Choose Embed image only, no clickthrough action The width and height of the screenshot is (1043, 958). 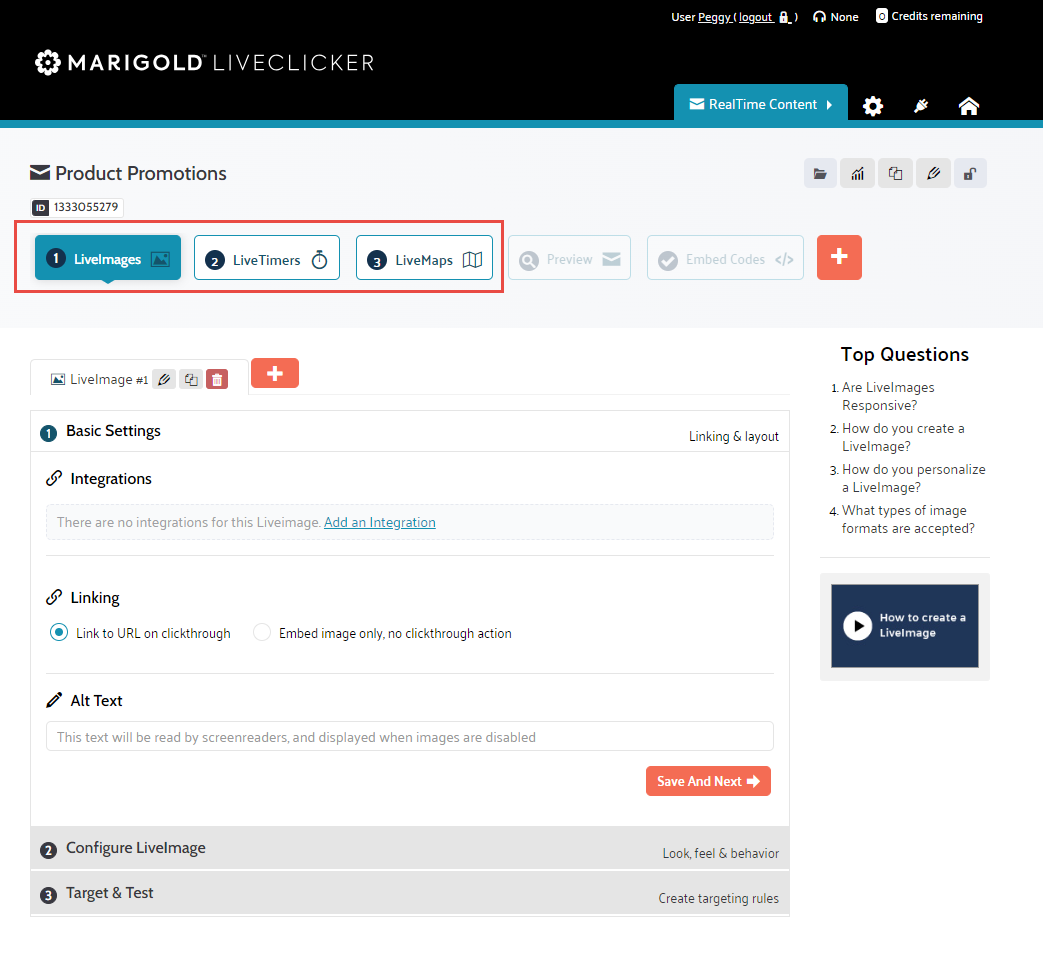click(x=262, y=632)
